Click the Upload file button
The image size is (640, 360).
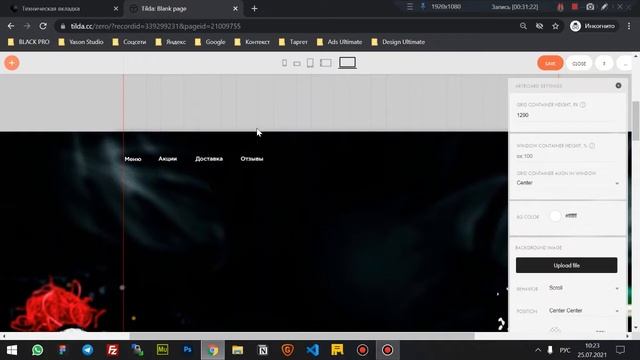567,265
